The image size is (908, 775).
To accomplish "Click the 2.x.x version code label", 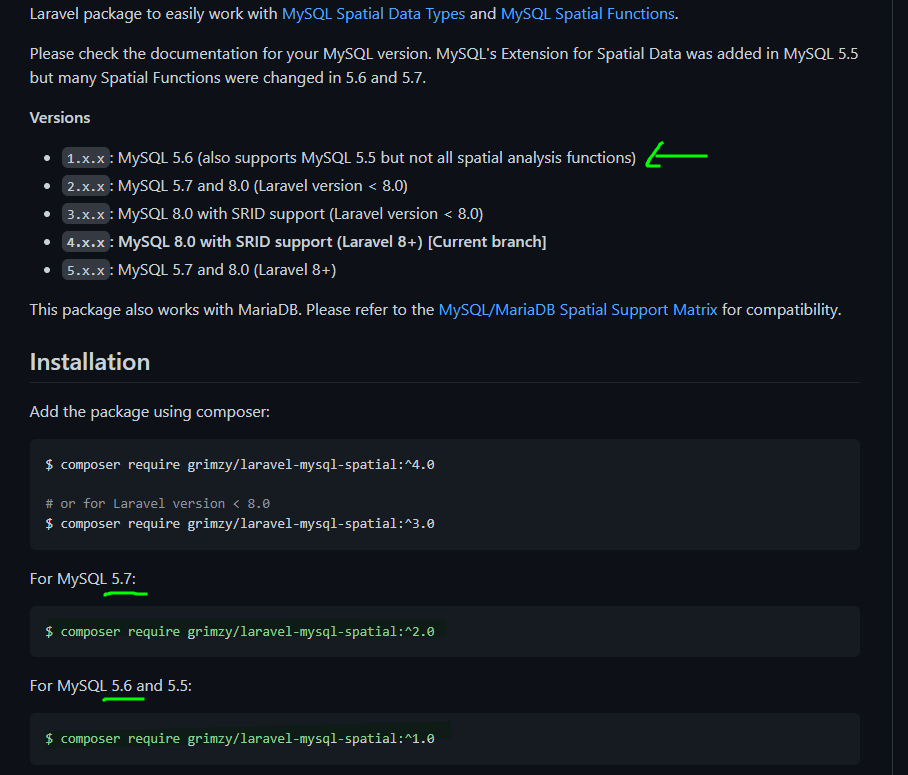I will pos(86,186).
